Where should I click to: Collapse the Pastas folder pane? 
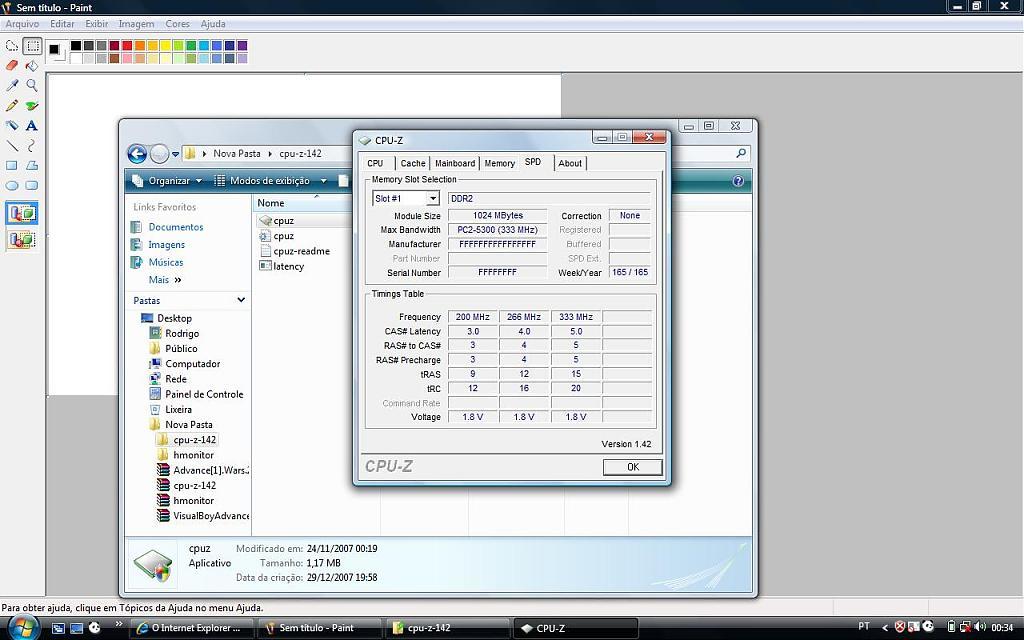point(241,300)
